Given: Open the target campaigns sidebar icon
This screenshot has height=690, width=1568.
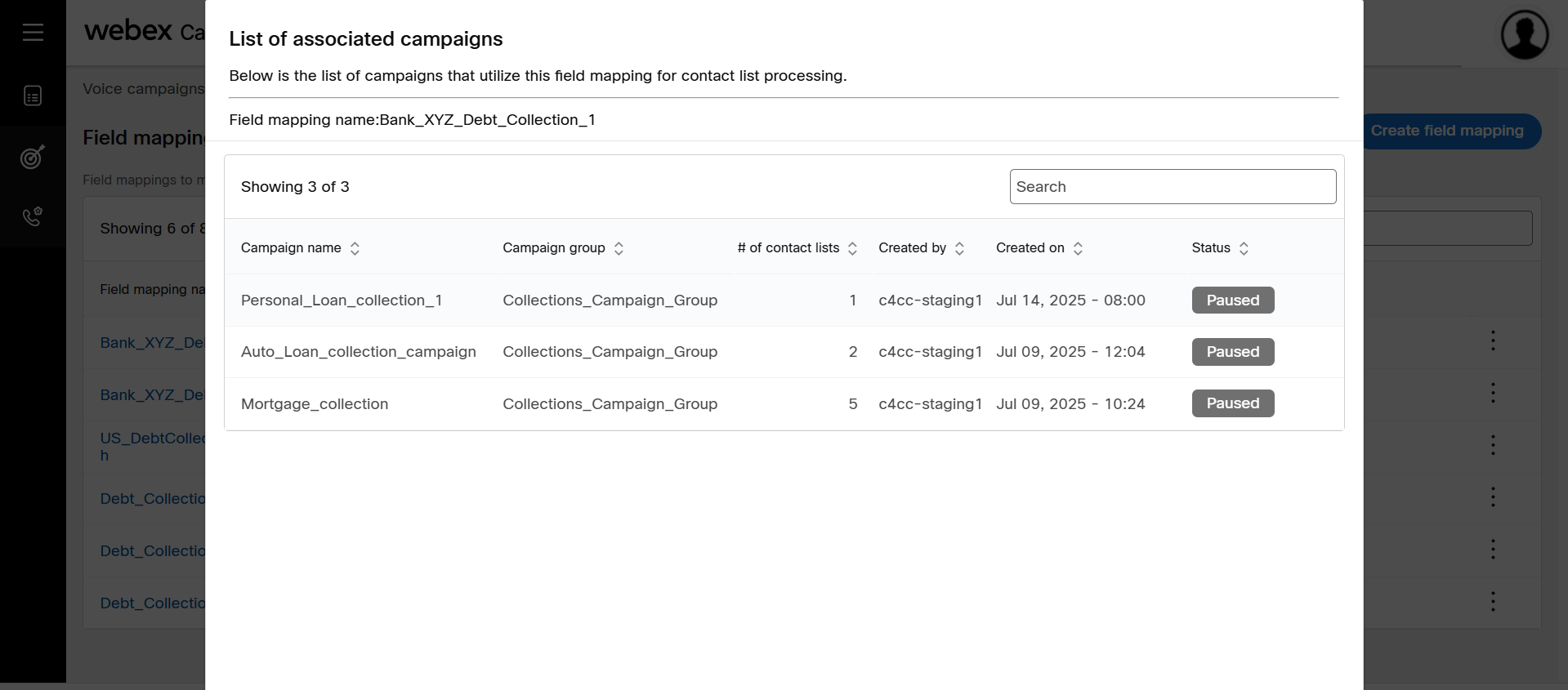Looking at the screenshot, I should 33,157.
